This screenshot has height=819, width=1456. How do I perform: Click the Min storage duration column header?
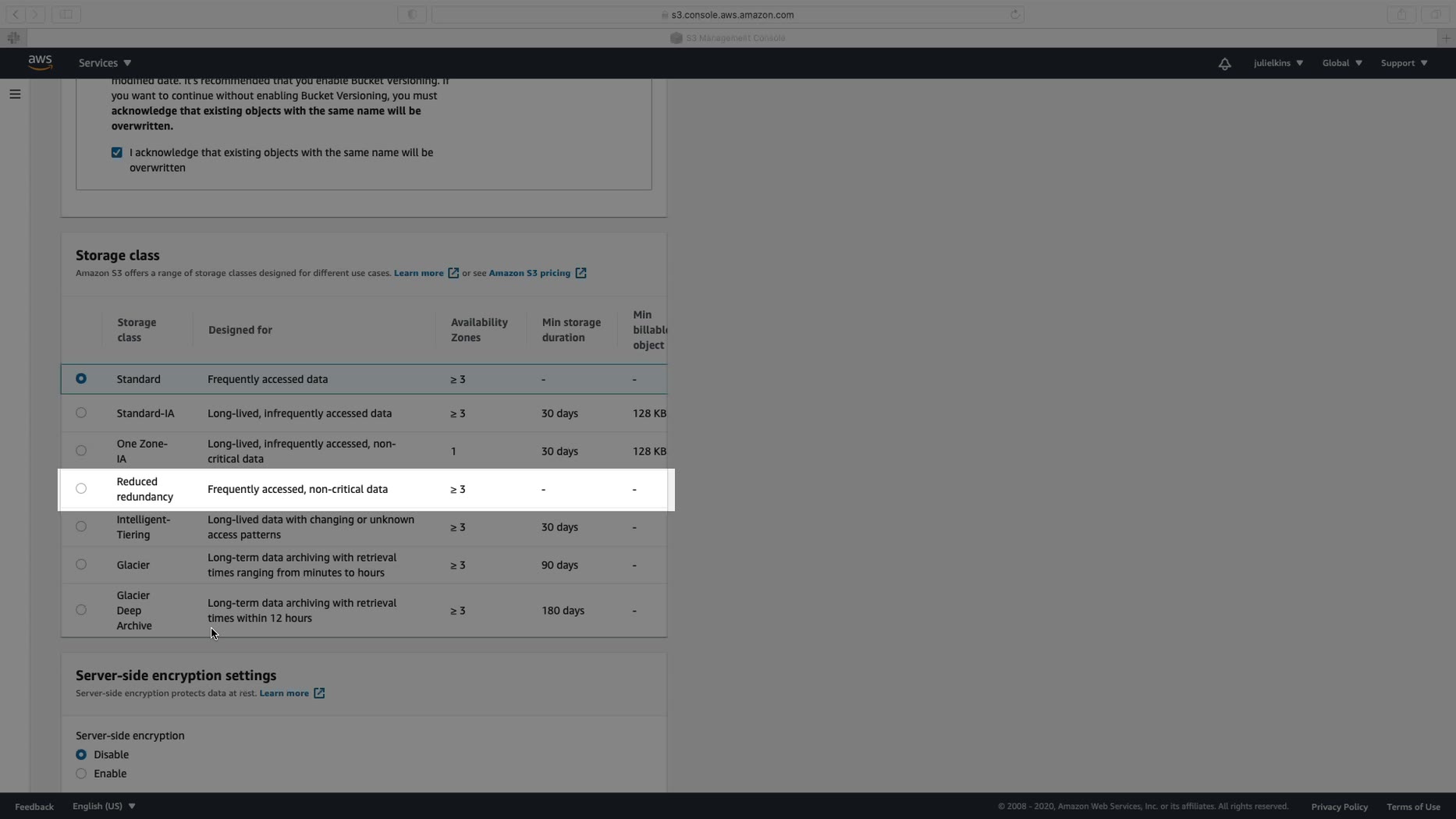click(571, 330)
